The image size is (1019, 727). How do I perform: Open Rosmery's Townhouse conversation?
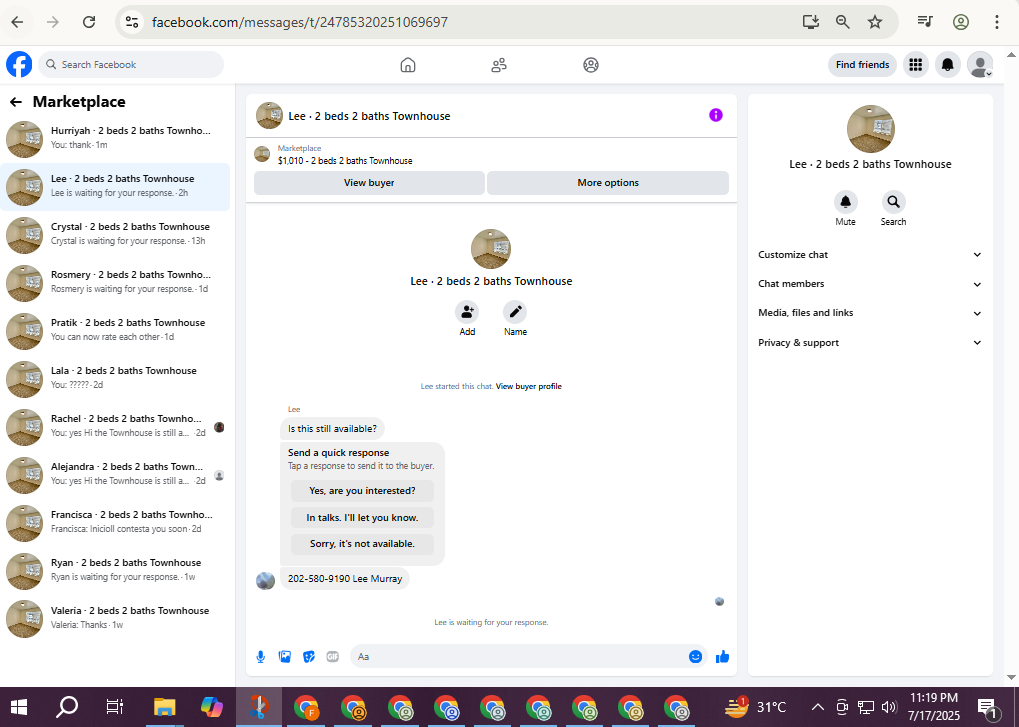click(x=115, y=283)
